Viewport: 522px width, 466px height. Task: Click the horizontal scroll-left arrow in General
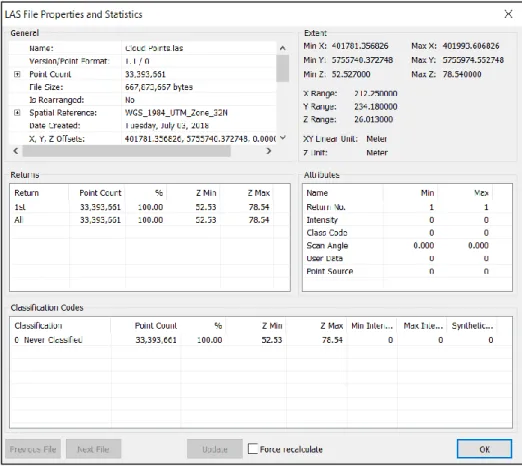(16, 151)
